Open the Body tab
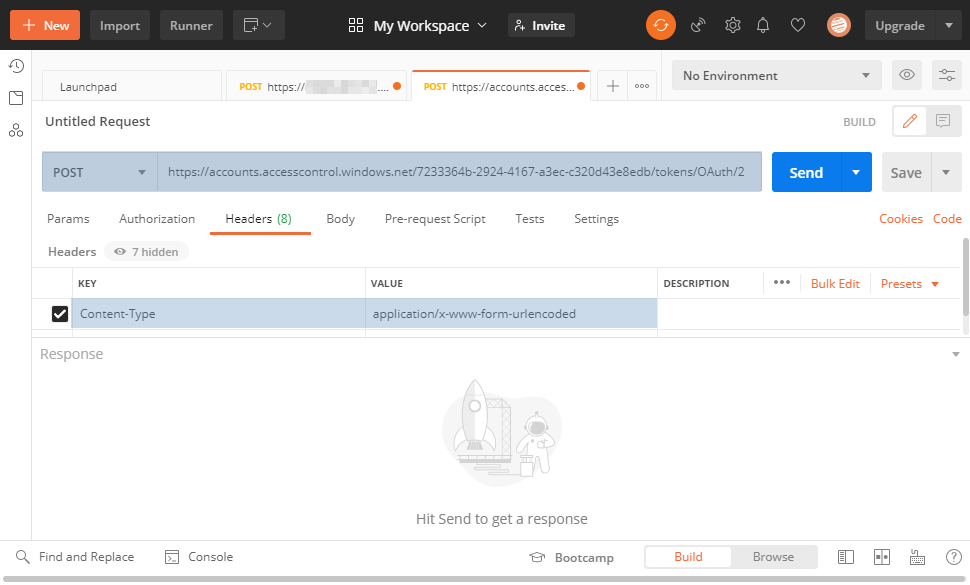Viewport: 970px width, 585px height. [x=340, y=218]
